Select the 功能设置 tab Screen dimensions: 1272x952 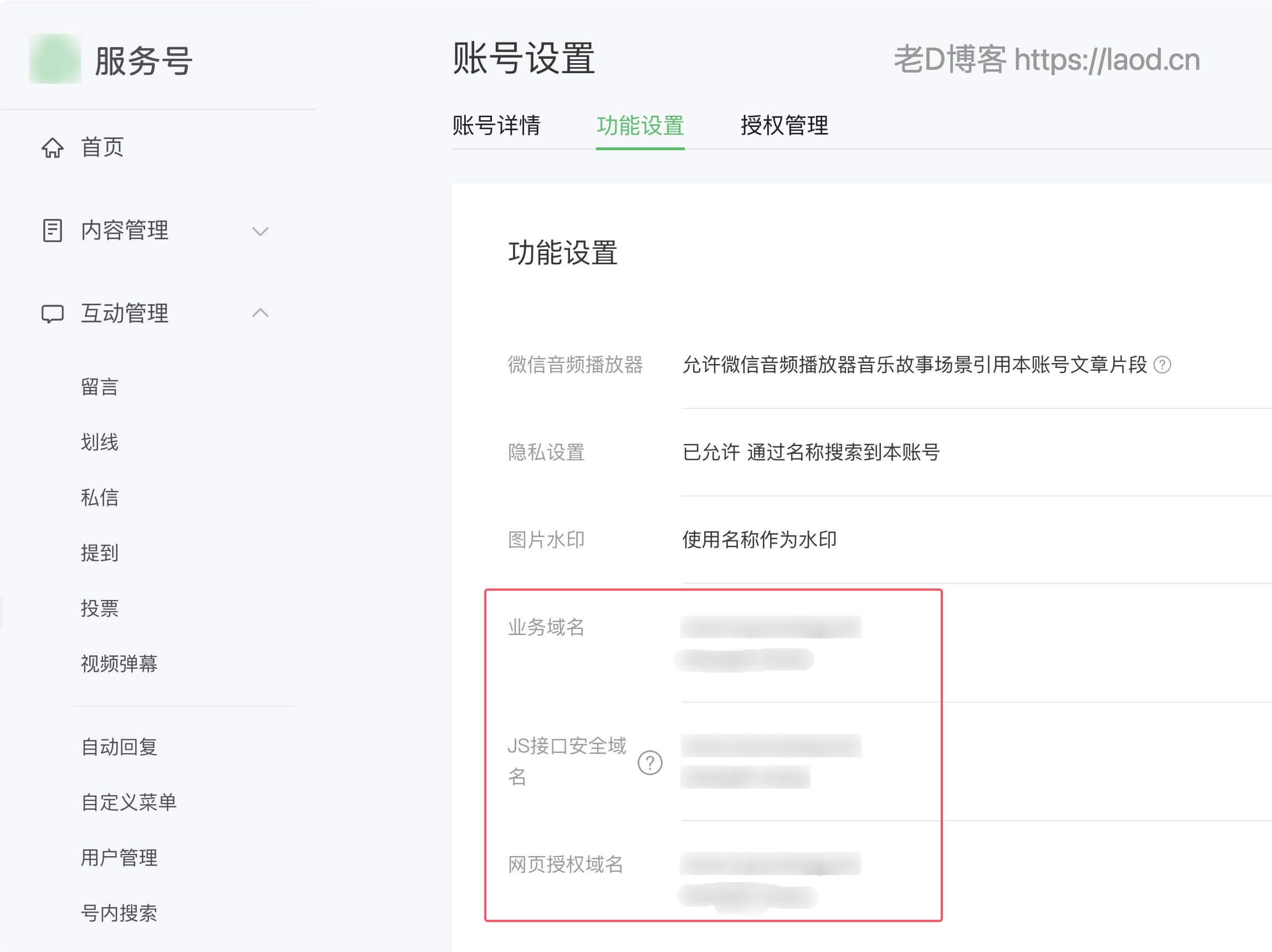pos(640,125)
